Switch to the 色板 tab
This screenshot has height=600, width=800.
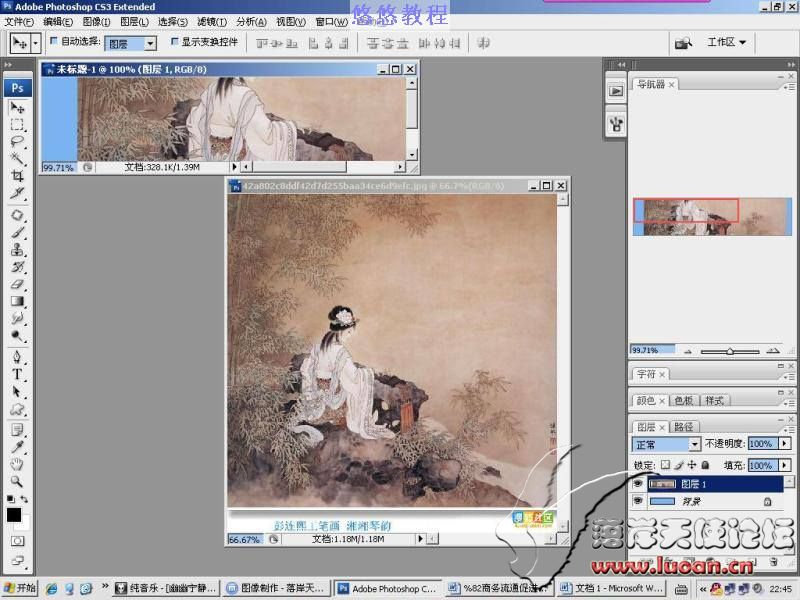click(684, 401)
